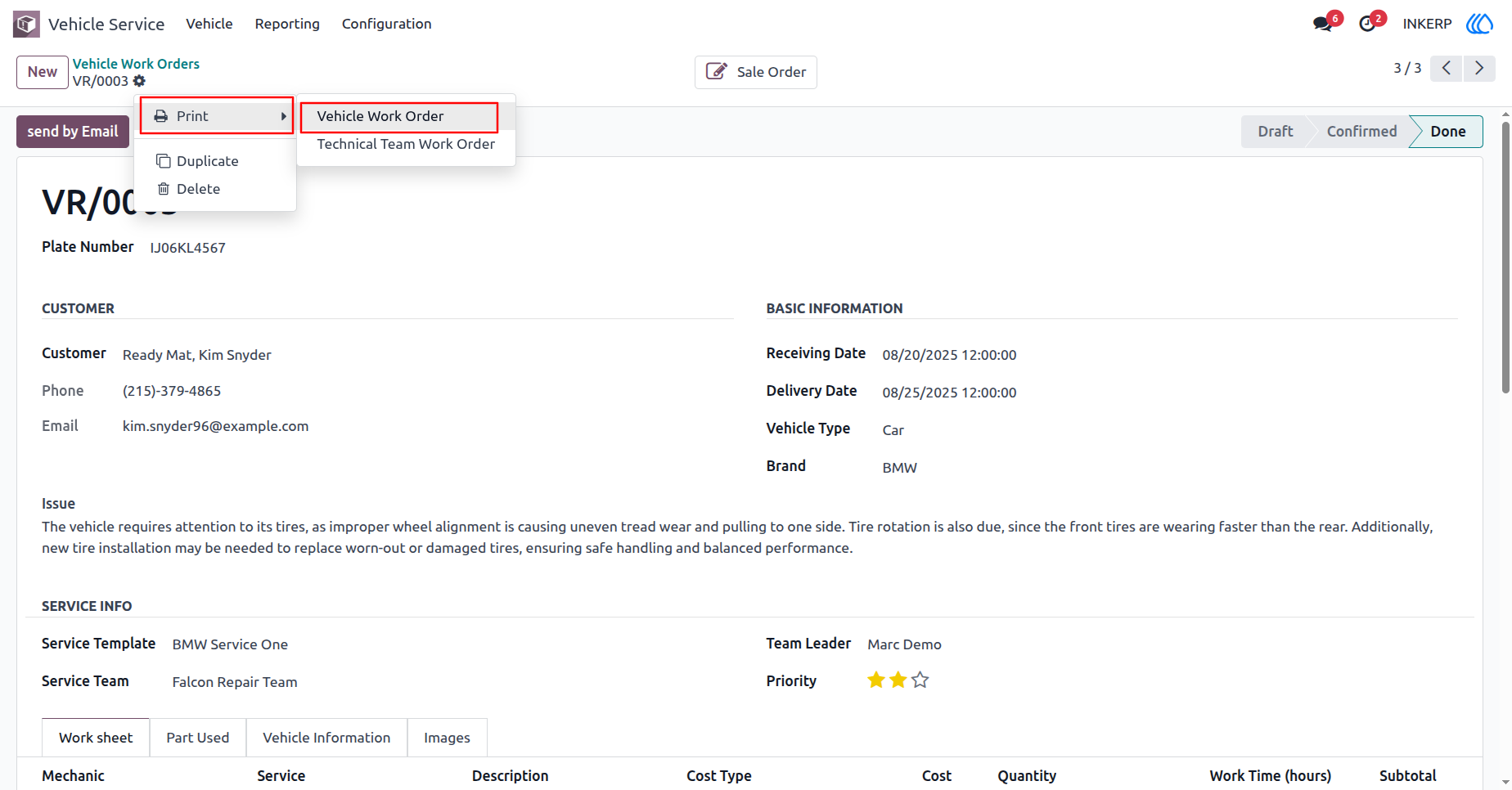
Task: Go to the previous record arrow
Action: (x=1447, y=68)
